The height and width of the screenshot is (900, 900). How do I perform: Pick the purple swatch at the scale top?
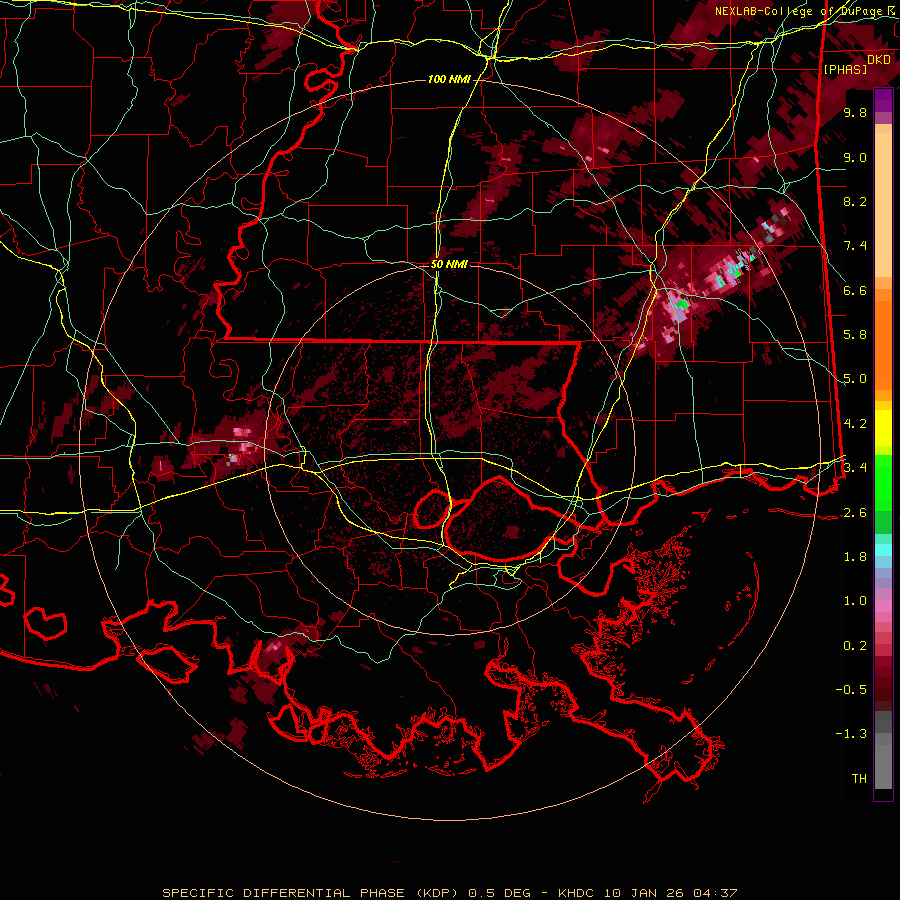(883, 100)
